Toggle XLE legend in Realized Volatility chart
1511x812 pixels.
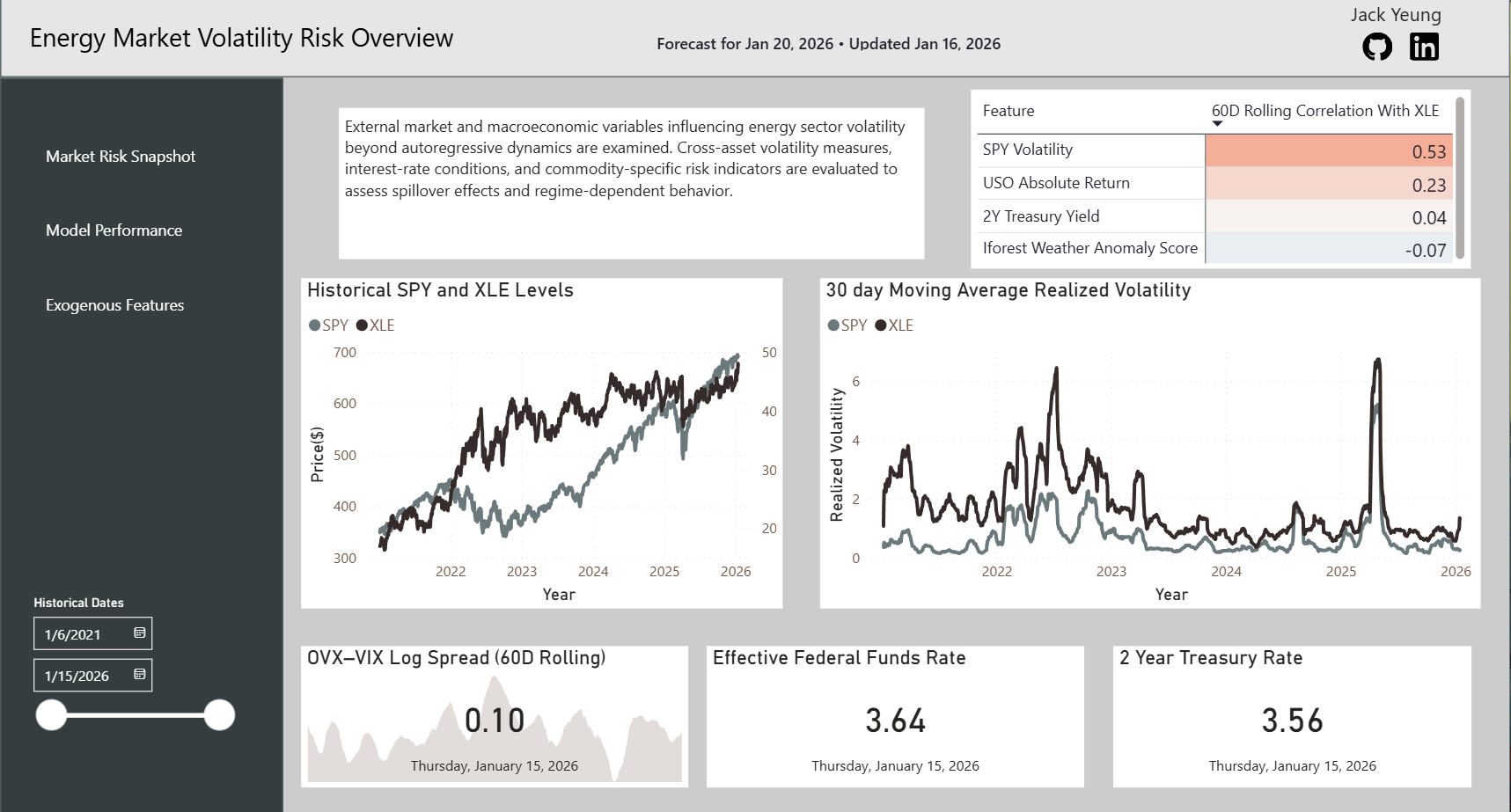[894, 326]
